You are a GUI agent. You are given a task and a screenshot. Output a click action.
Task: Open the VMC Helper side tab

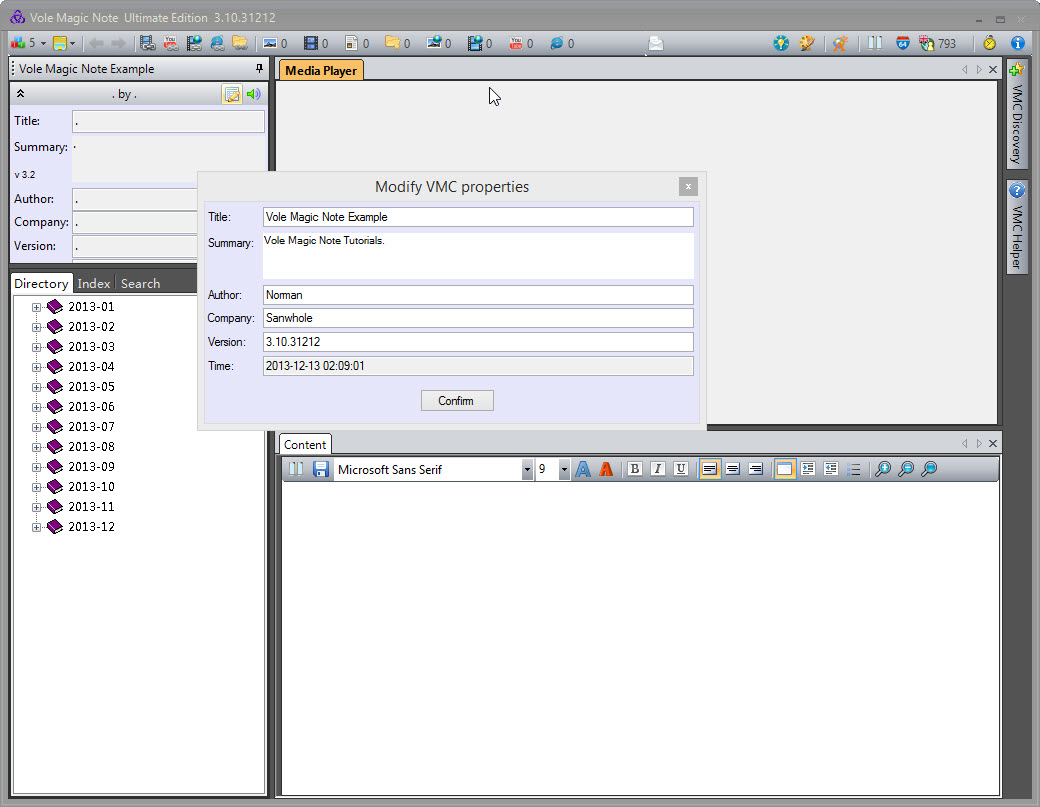(x=1017, y=225)
